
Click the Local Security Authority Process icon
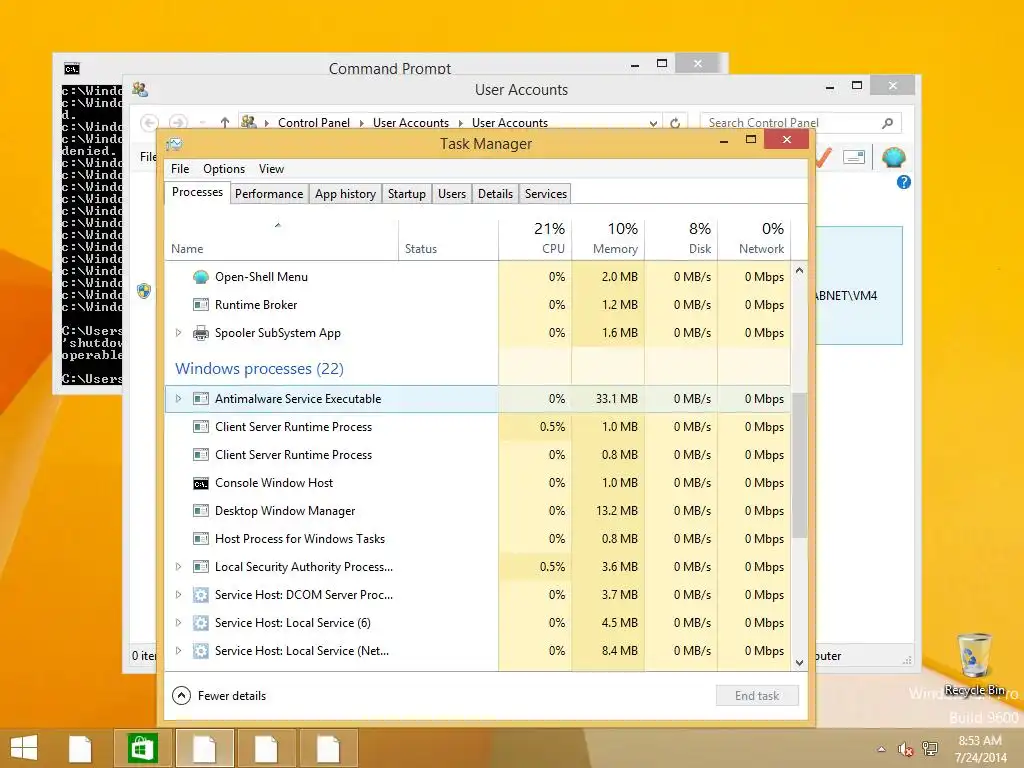(201, 567)
